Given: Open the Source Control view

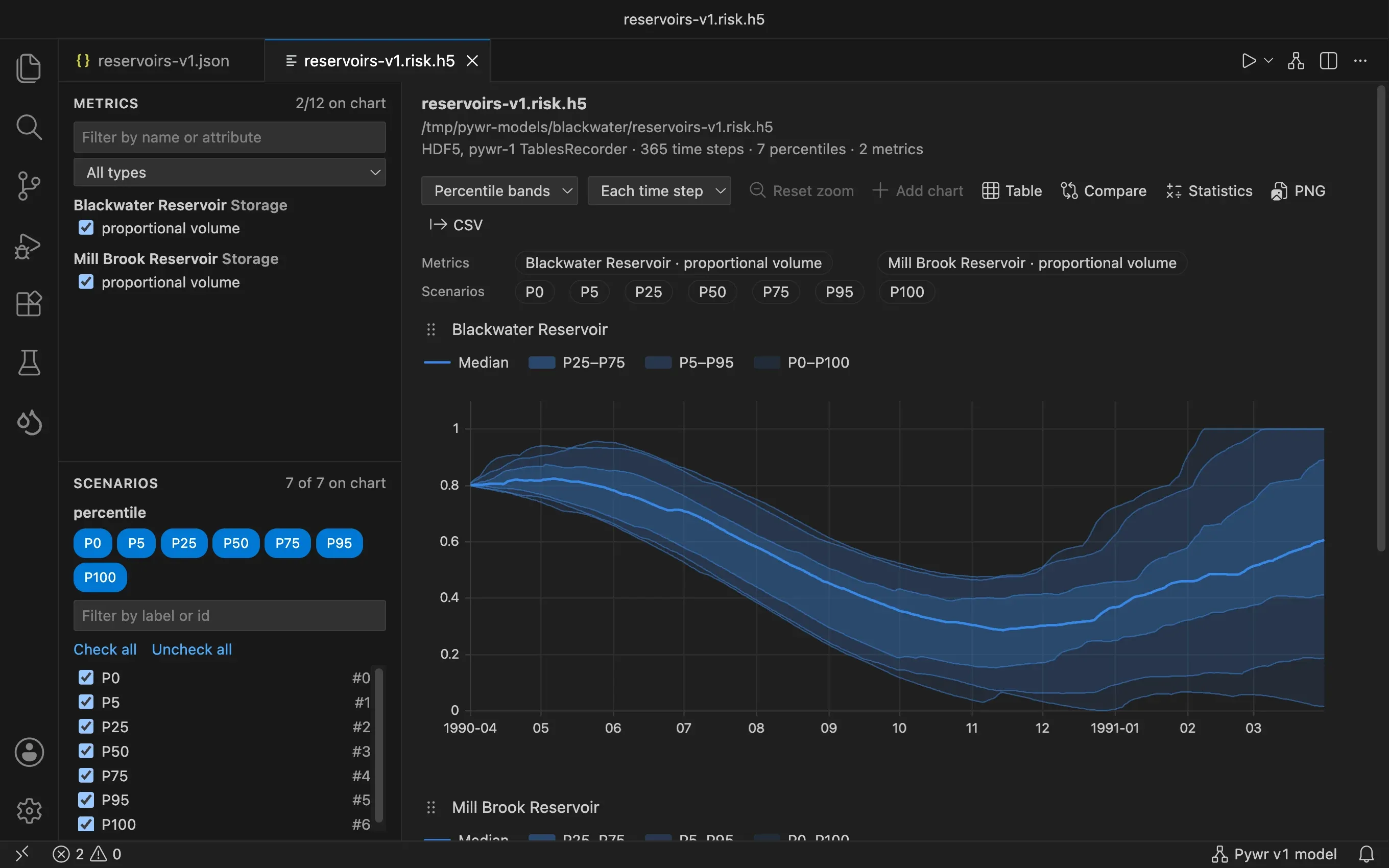Looking at the screenshot, I should (x=29, y=186).
